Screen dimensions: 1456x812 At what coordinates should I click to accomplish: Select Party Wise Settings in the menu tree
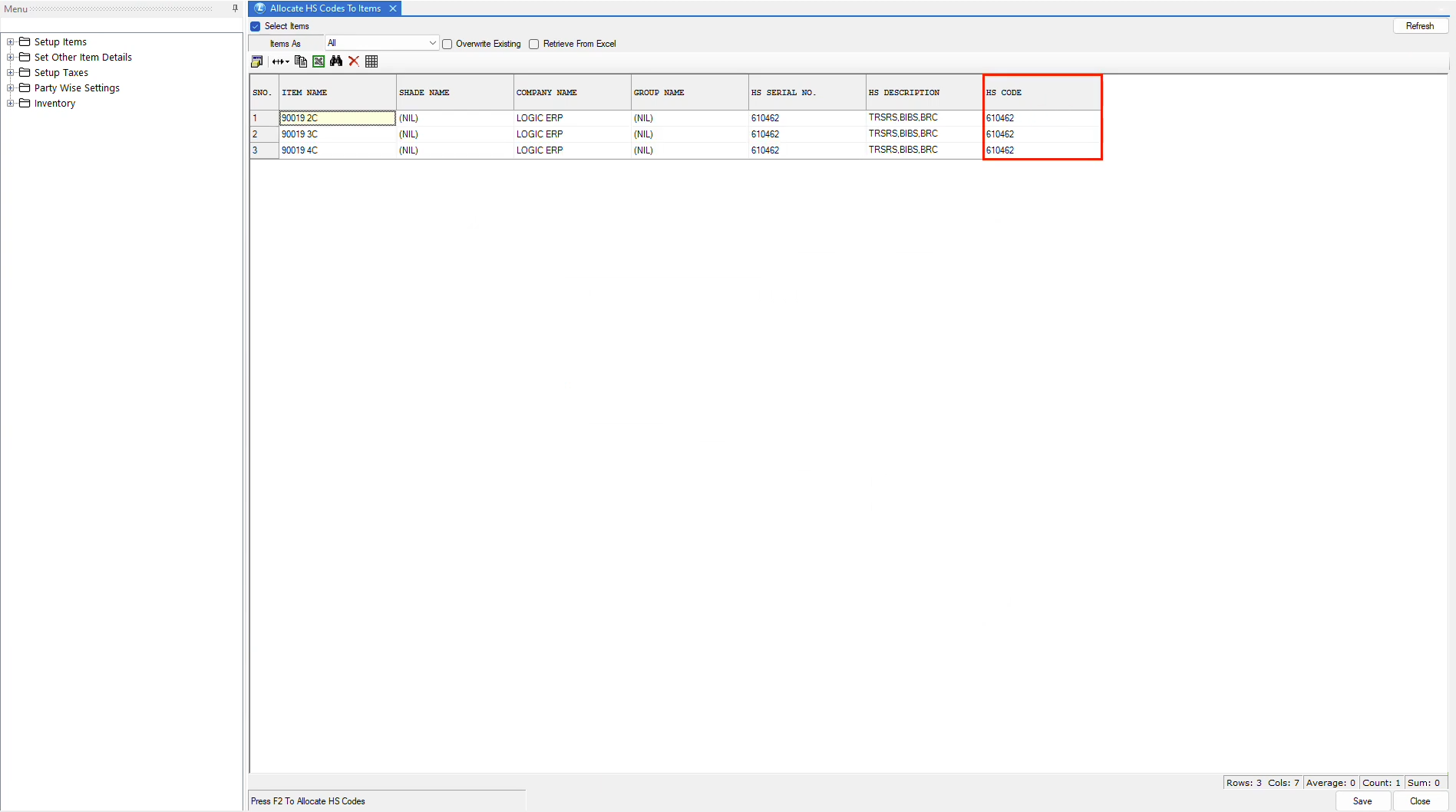tap(77, 88)
